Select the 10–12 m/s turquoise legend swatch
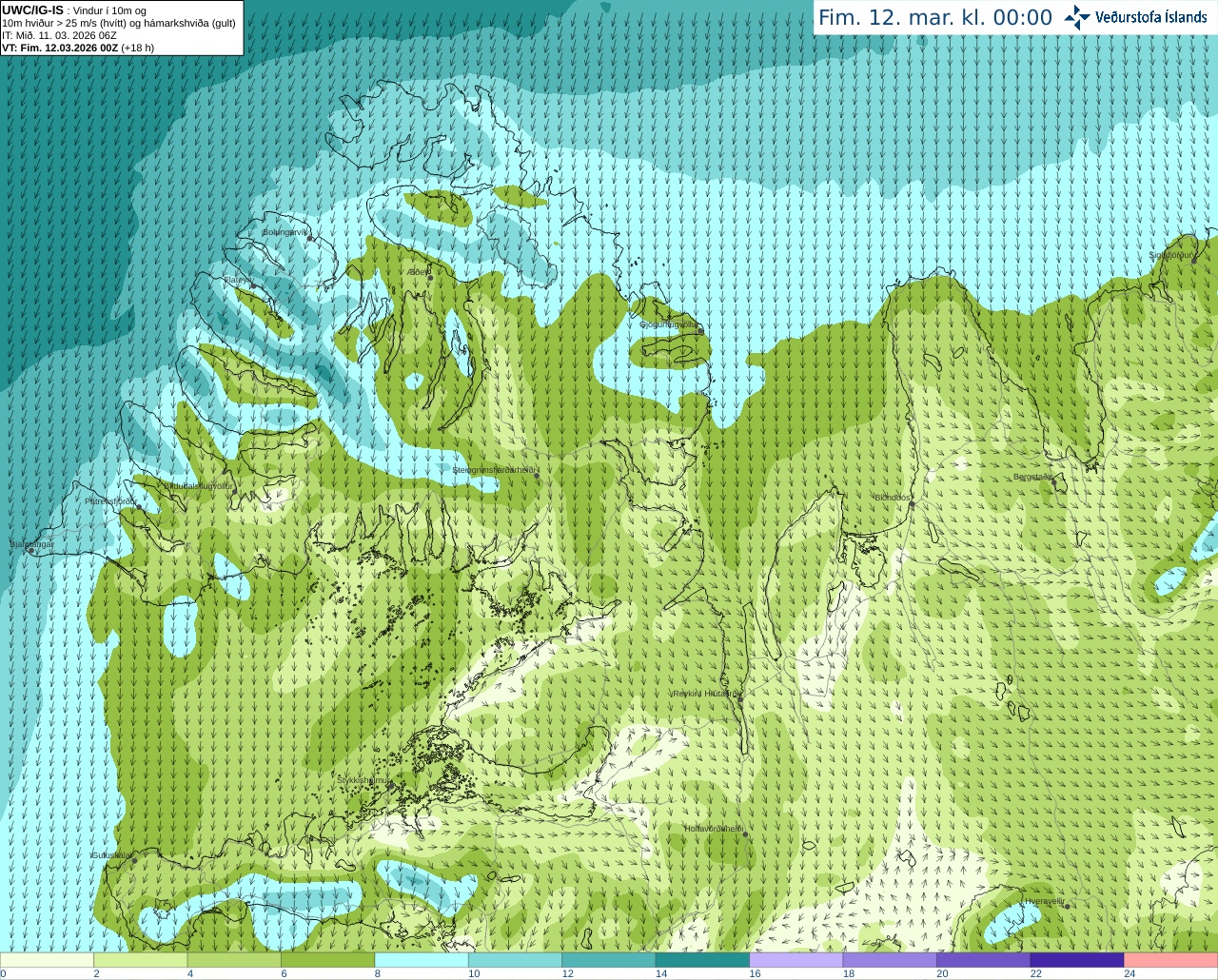Image resolution: width=1218 pixels, height=980 pixels. [x=515, y=960]
